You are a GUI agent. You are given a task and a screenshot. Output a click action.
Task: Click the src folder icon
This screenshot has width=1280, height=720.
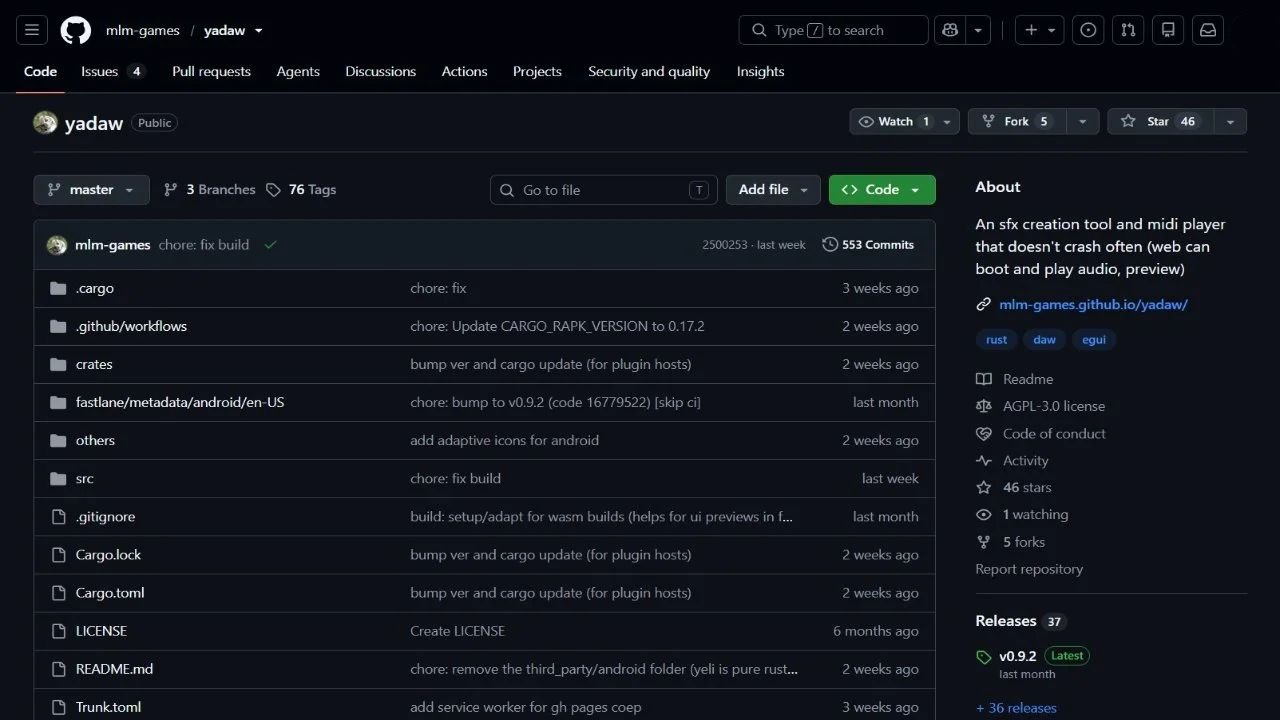(58, 478)
